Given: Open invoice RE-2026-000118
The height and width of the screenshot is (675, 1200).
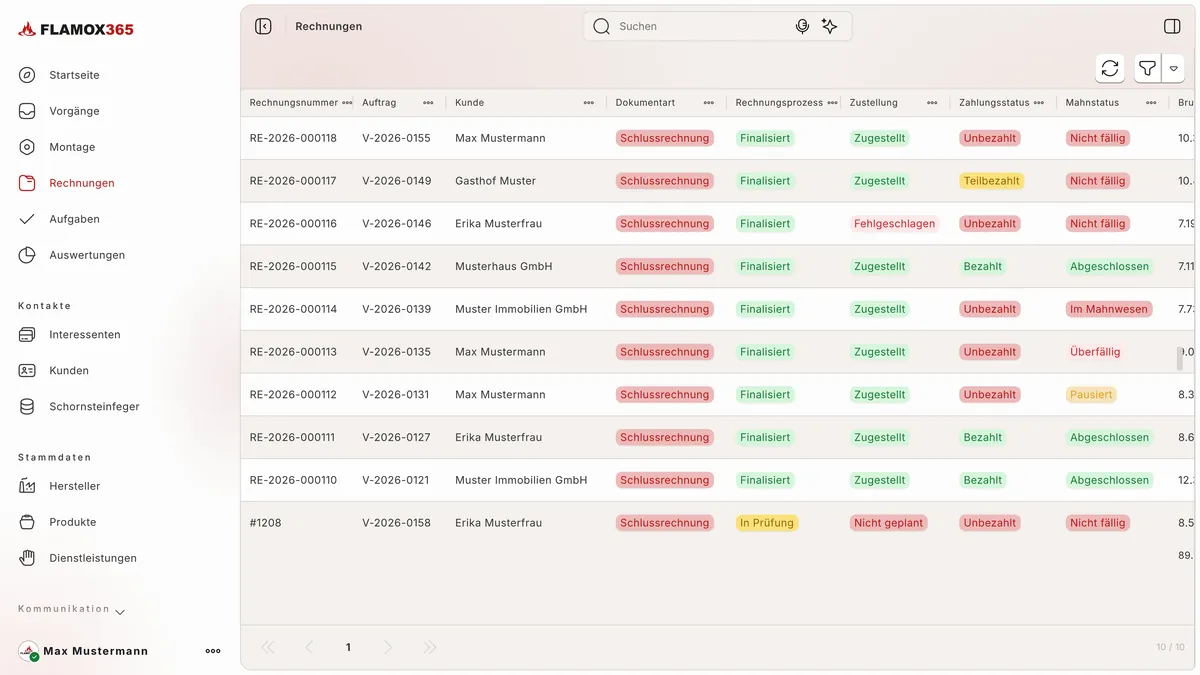Looking at the screenshot, I should click(x=293, y=138).
